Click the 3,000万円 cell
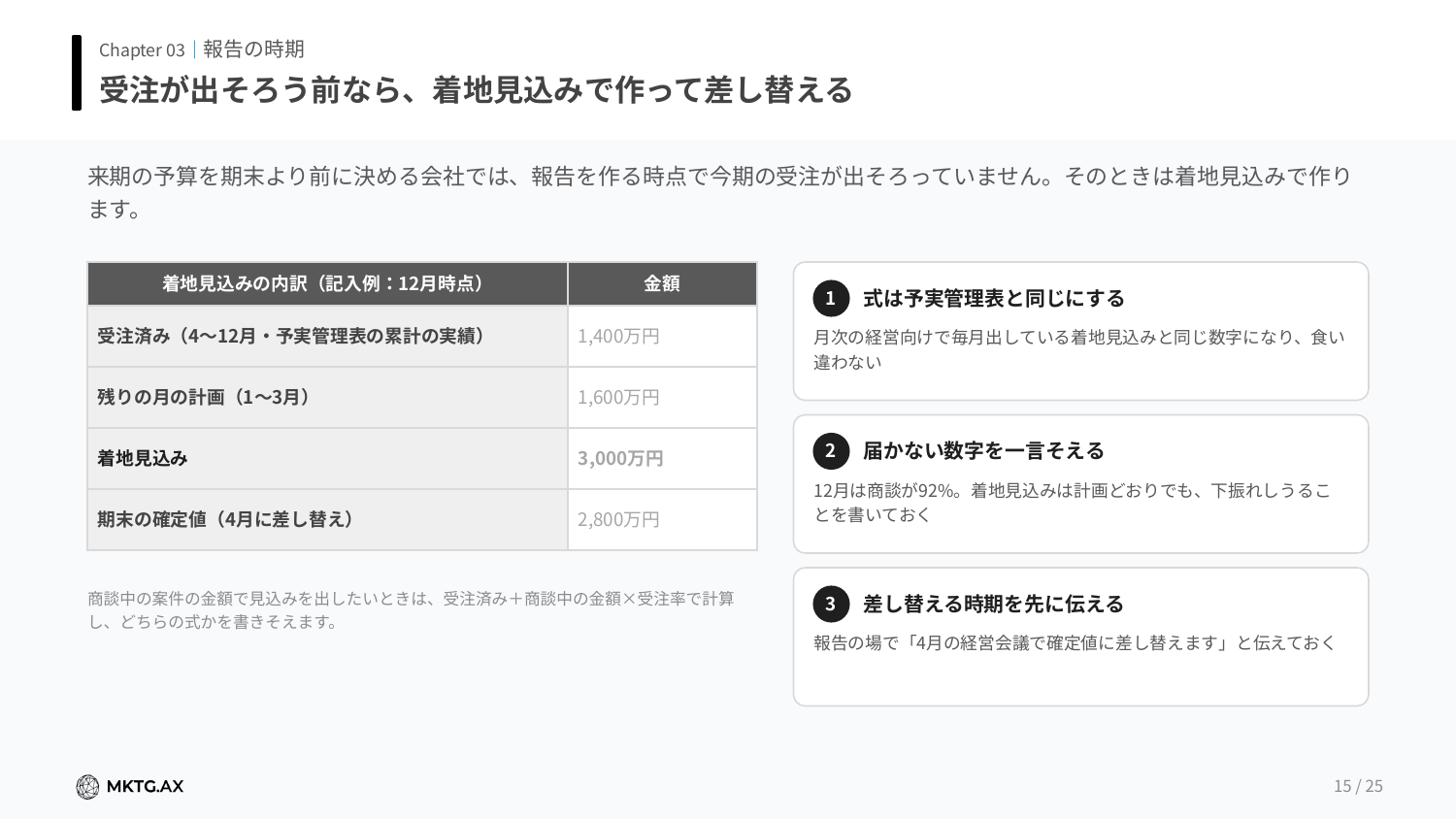The height and width of the screenshot is (819, 1456). click(x=662, y=458)
